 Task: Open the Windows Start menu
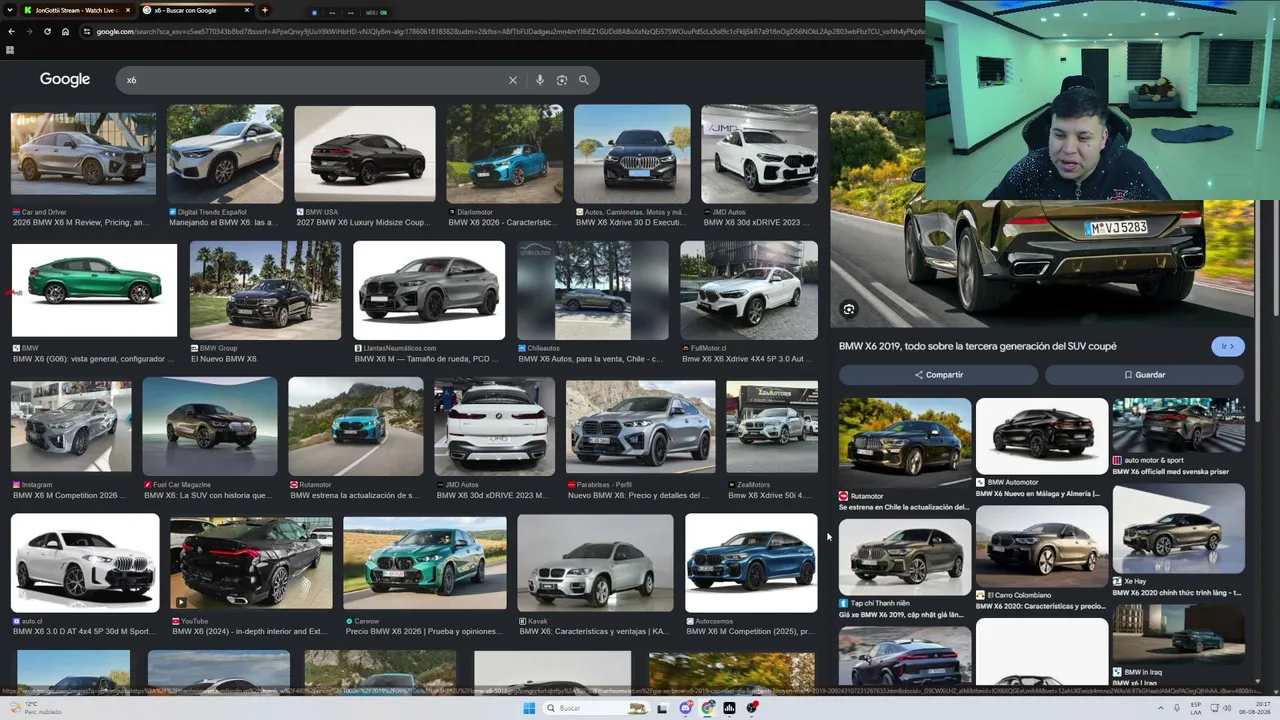click(x=529, y=708)
